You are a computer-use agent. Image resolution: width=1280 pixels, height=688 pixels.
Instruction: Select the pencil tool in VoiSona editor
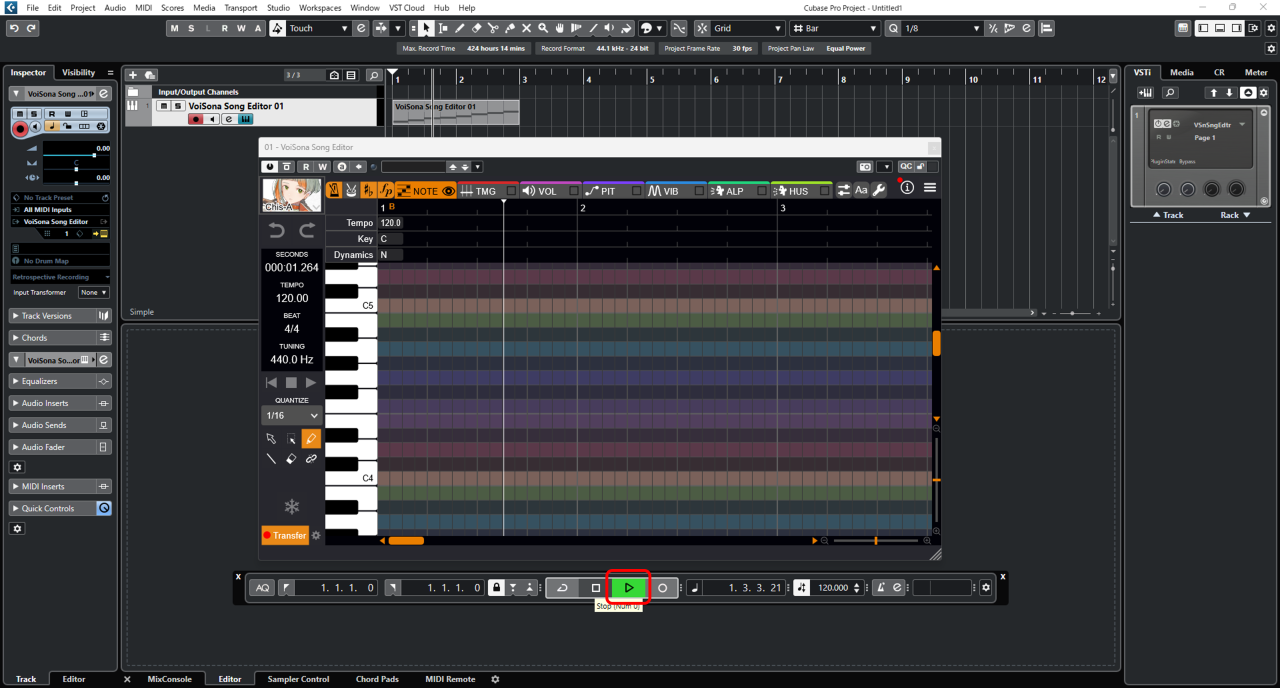click(311, 439)
